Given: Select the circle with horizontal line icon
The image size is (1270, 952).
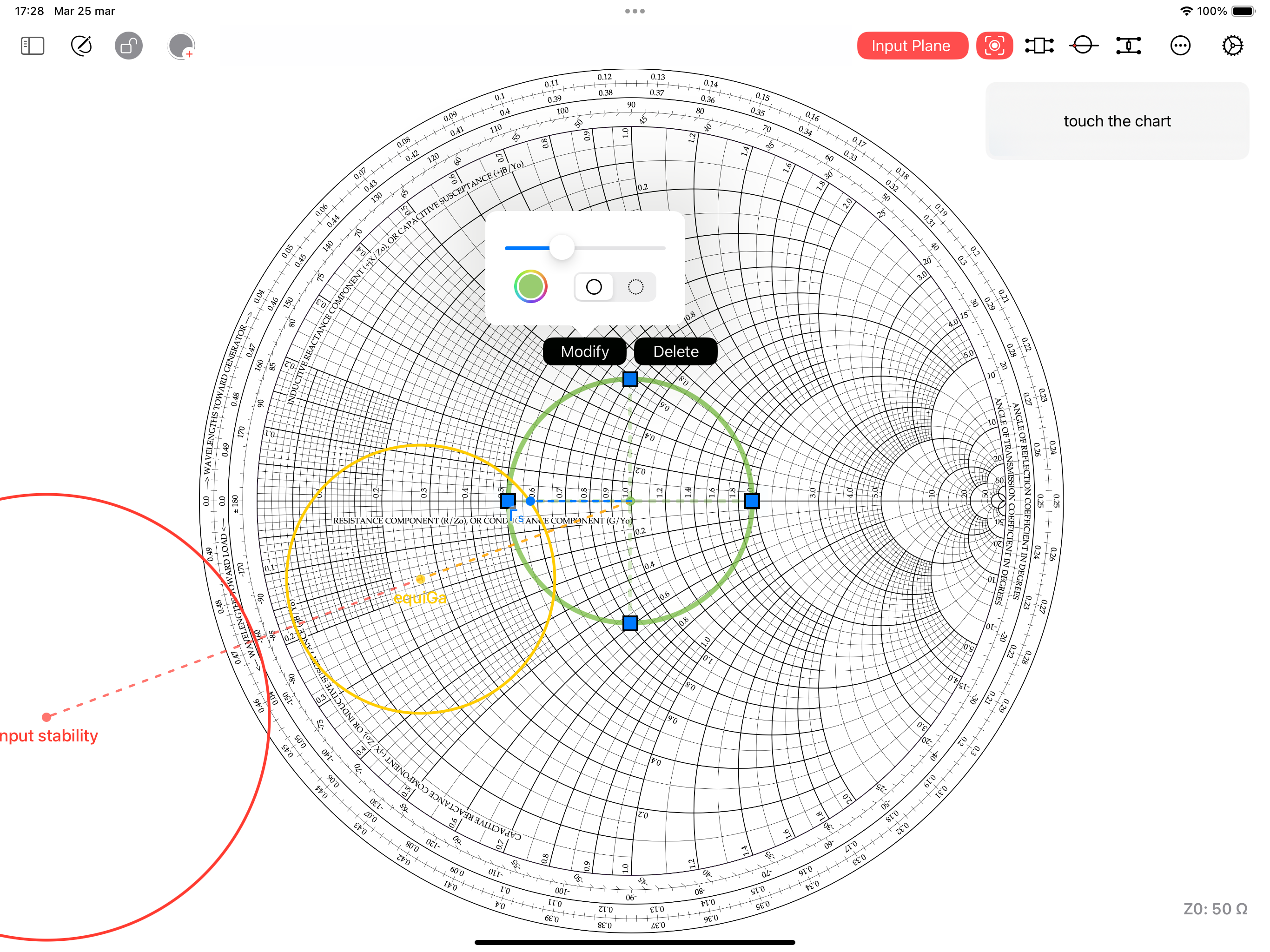Looking at the screenshot, I should pos(1084,46).
